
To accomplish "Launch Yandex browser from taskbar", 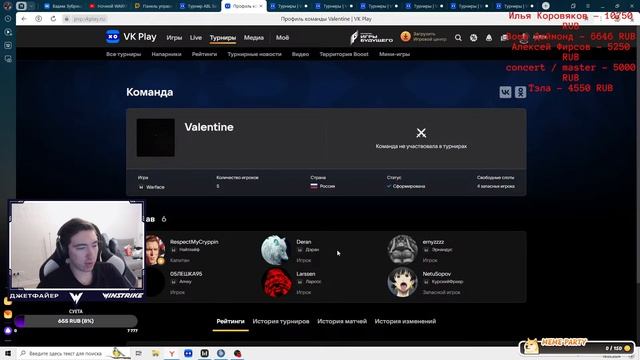I will tap(172, 353).
